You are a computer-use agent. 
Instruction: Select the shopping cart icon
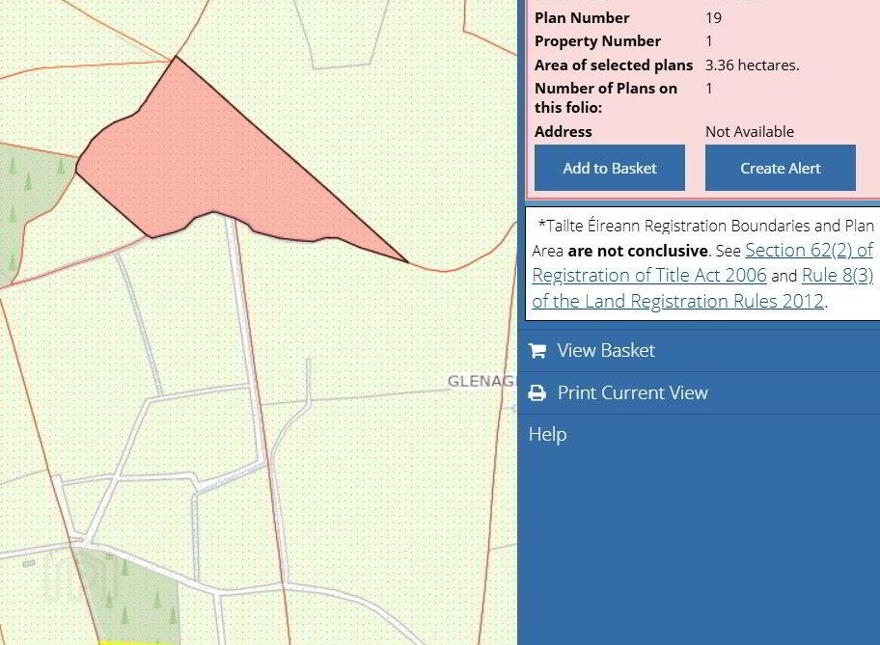pos(537,351)
